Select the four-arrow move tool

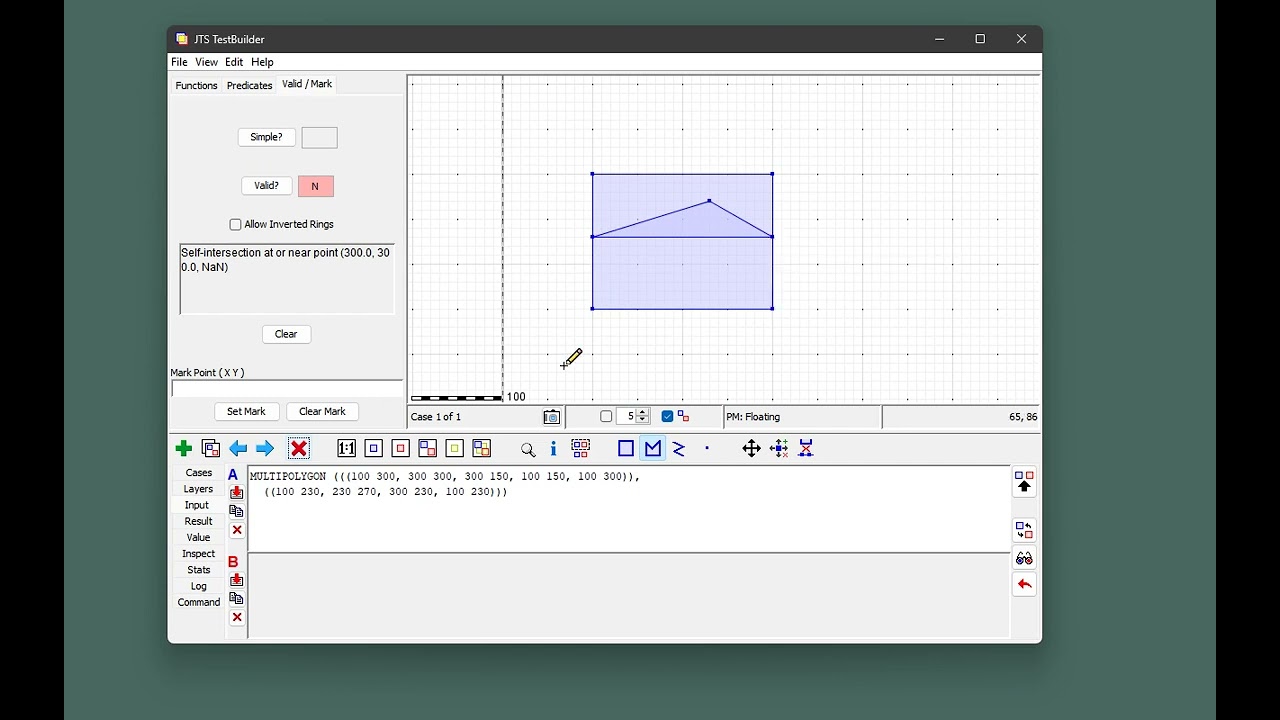752,449
